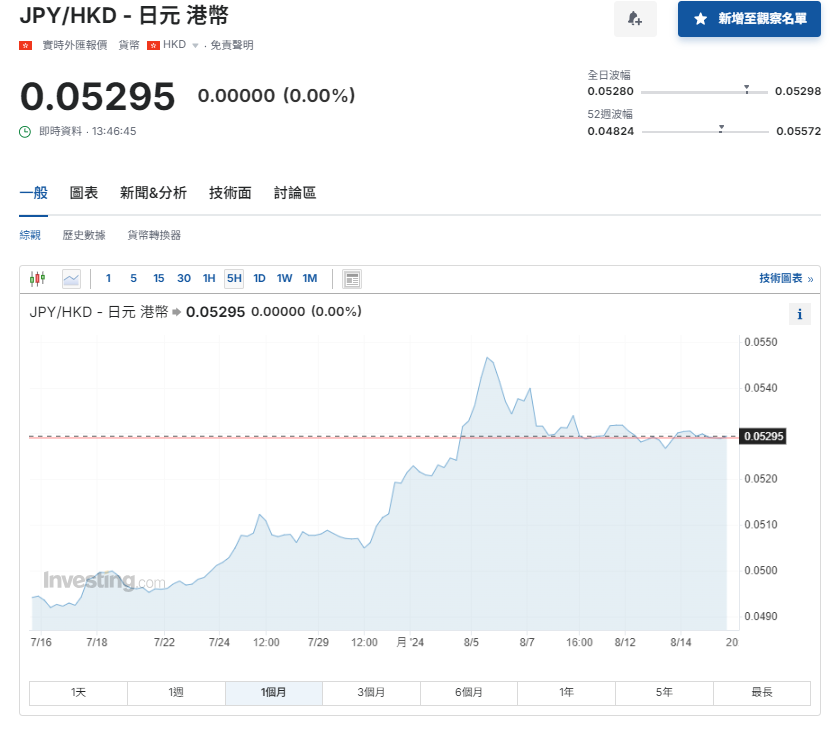Open the chart info icon
Screen dimensions: 834x733
(799, 313)
